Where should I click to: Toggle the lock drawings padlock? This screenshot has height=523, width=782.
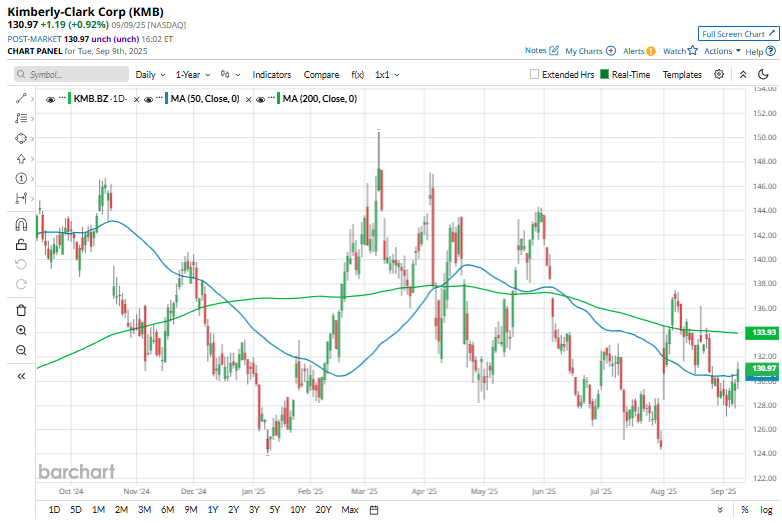coord(21,244)
